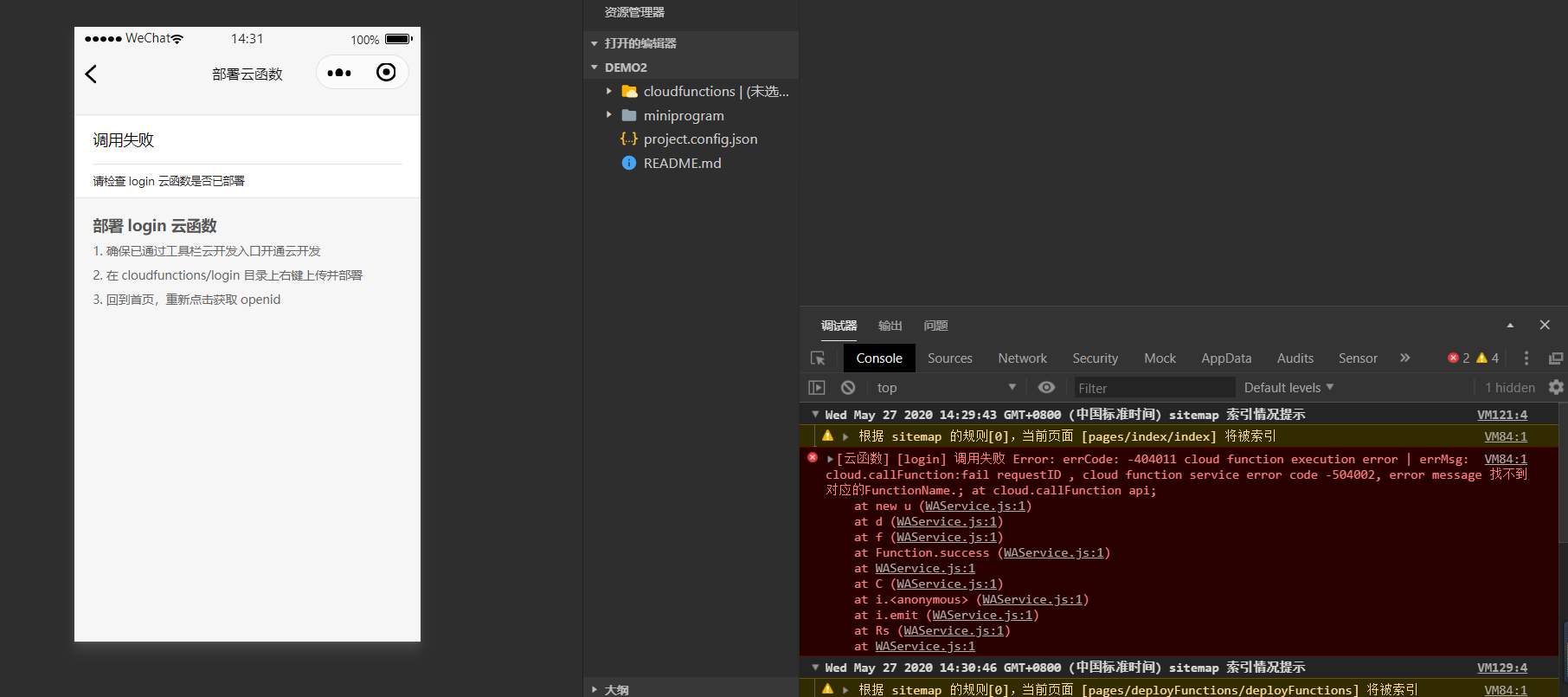Expand the miniprogram folder arrow
1568x697 pixels.
[609, 115]
